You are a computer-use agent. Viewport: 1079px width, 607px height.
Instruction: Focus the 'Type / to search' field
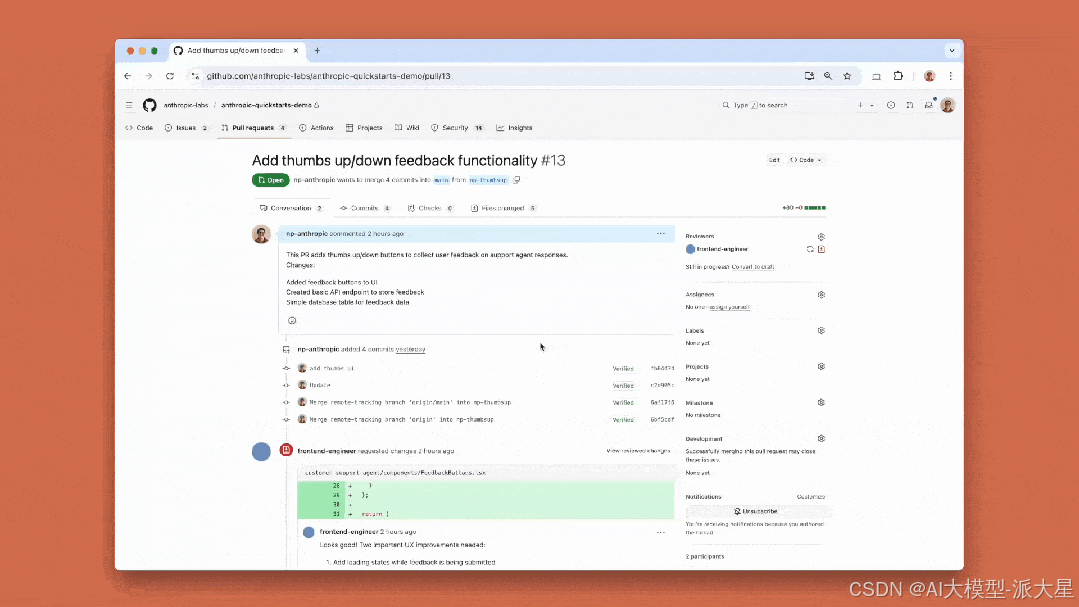click(x=784, y=105)
